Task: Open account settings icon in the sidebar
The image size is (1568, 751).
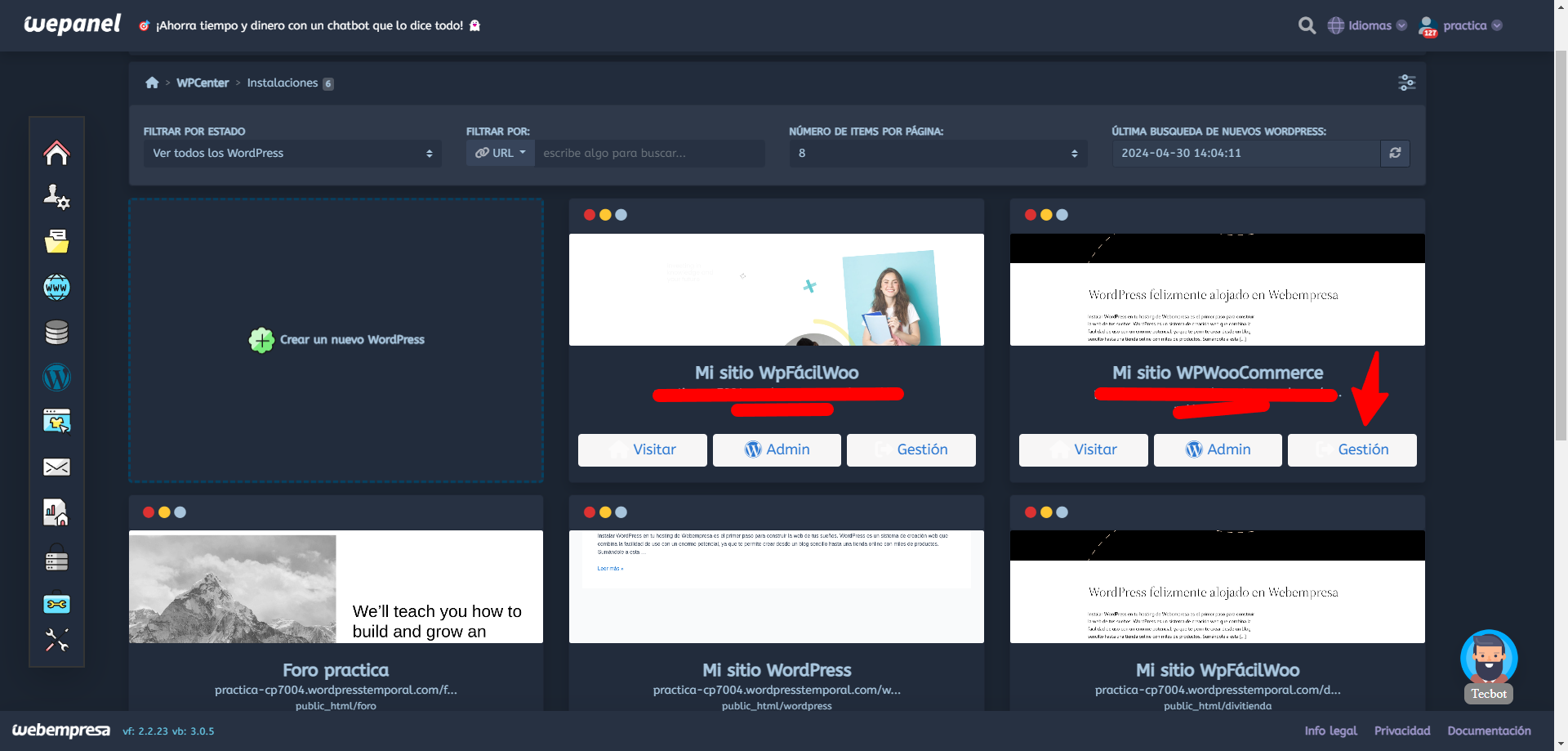Action: coord(56,196)
